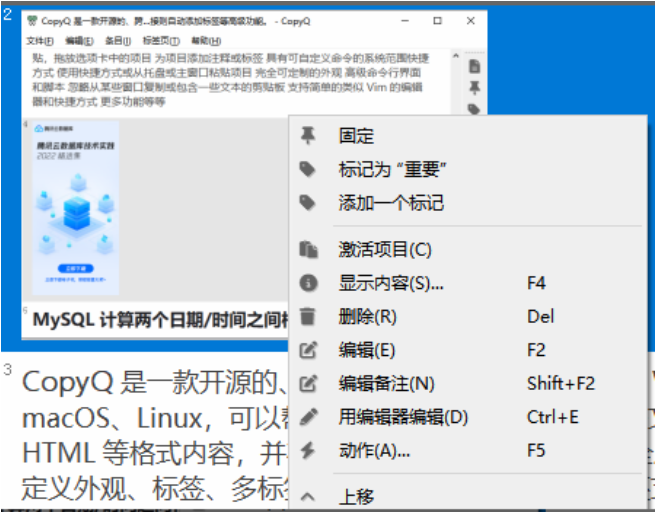655x512 pixels.
Task: Open 动作(A)... from the context menu
Action: (467, 451)
